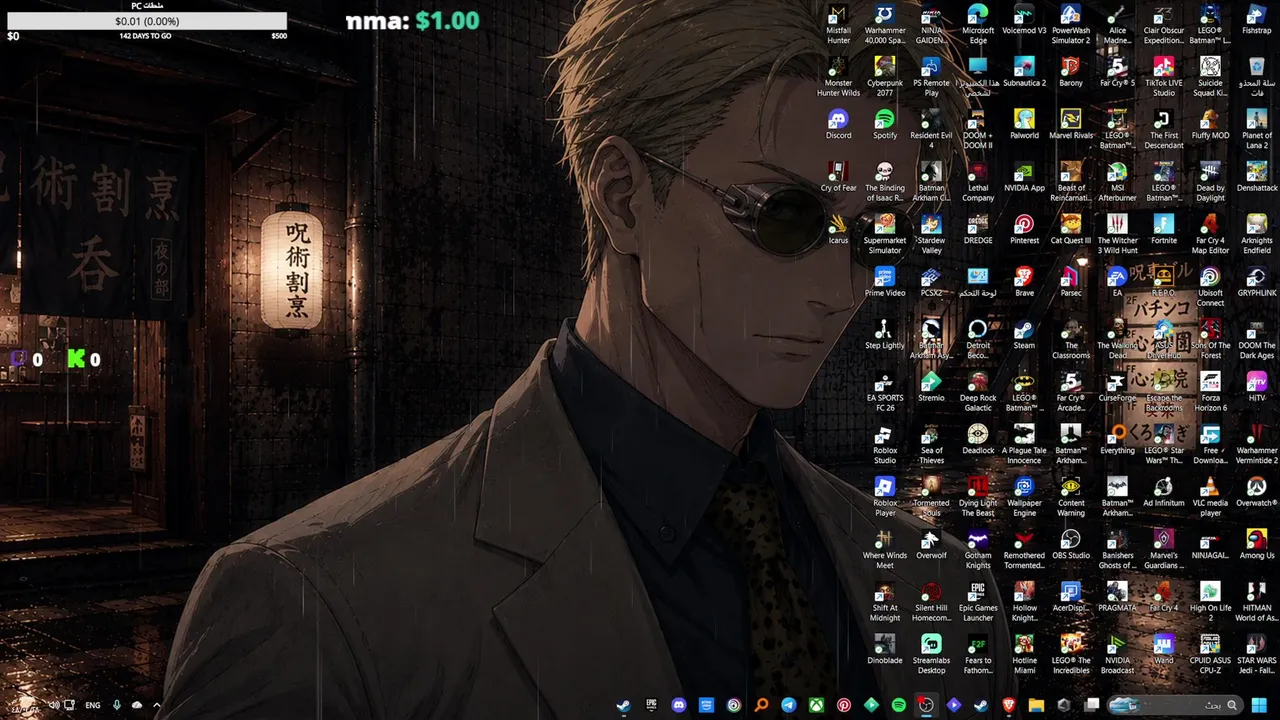Select the Subnautica 2 icon
The image size is (1280, 720).
coord(1024,72)
